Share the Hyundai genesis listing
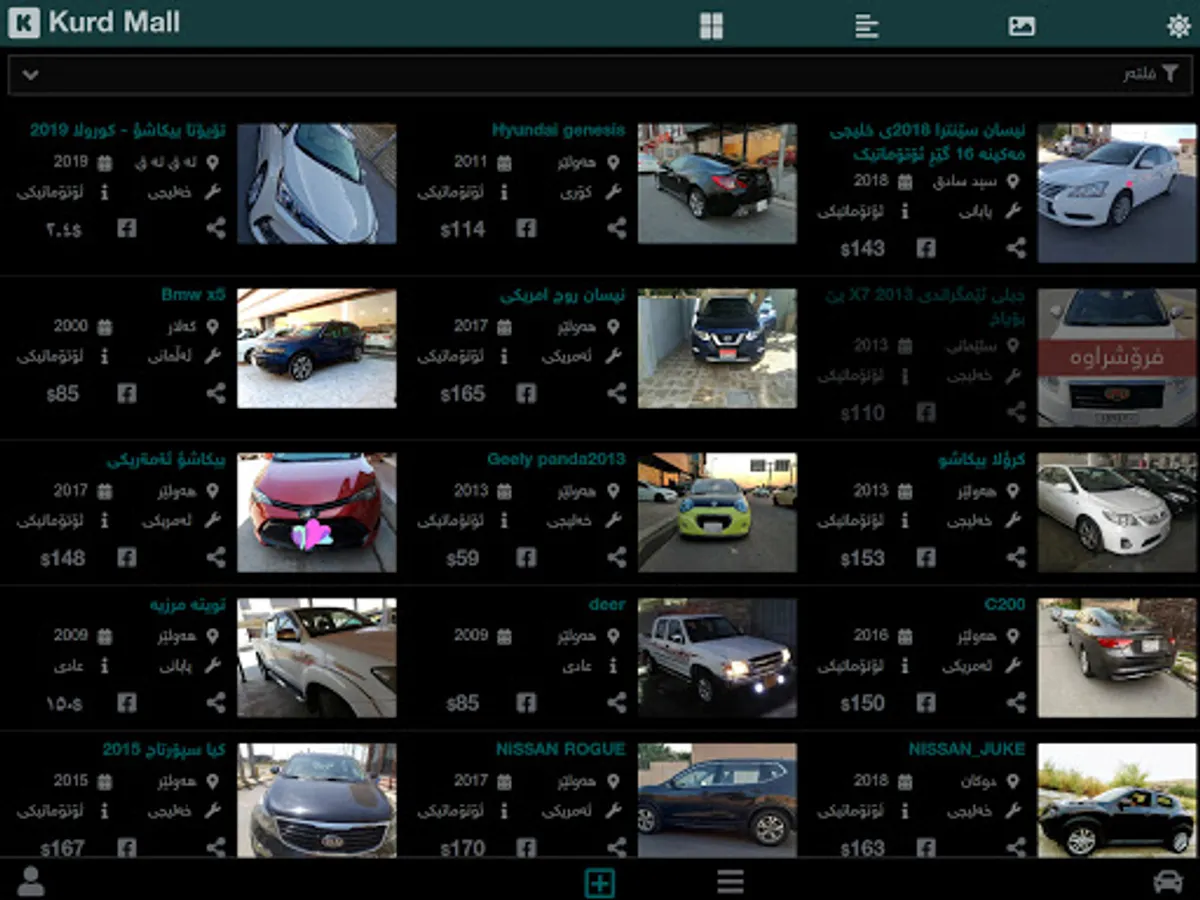Viewport: 1200px width, 900px height. click(617, 228)
